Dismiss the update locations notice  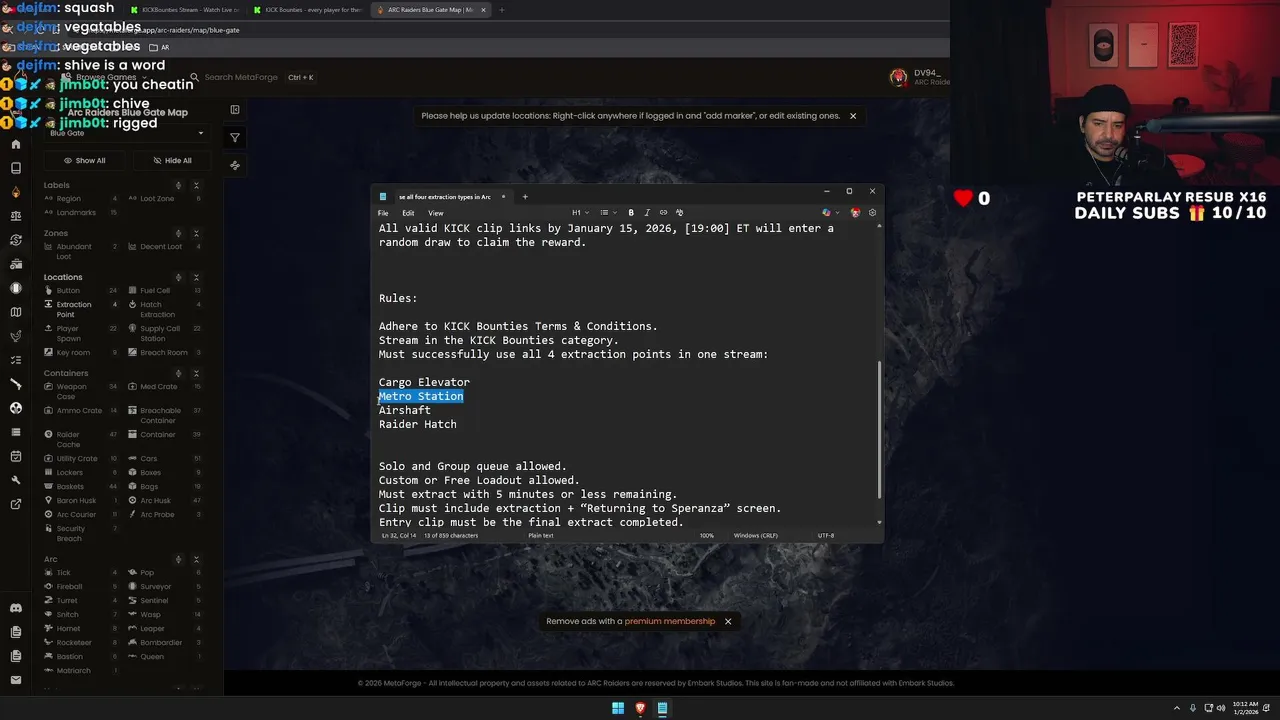point(853,116)
